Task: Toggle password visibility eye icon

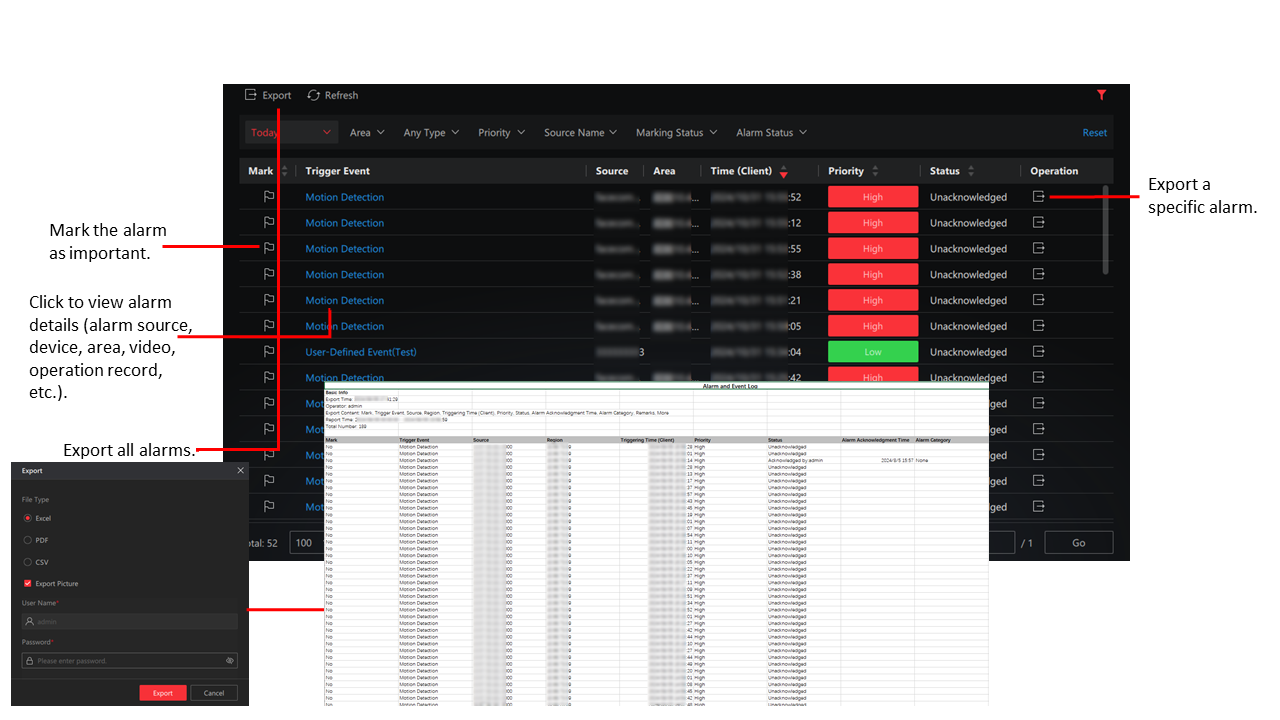Action: click(230, 661)
